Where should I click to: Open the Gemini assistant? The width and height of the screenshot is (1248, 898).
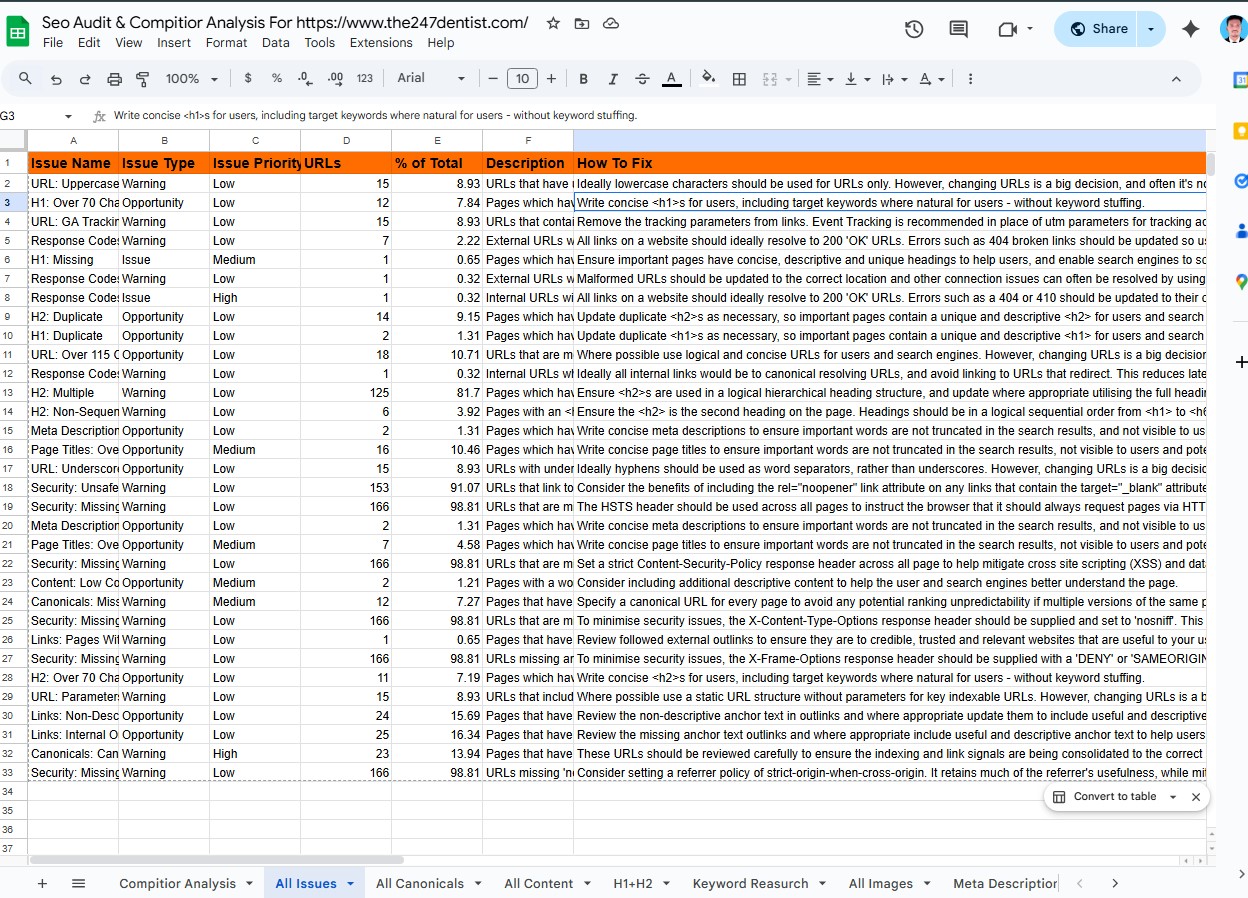point(1189,30)
